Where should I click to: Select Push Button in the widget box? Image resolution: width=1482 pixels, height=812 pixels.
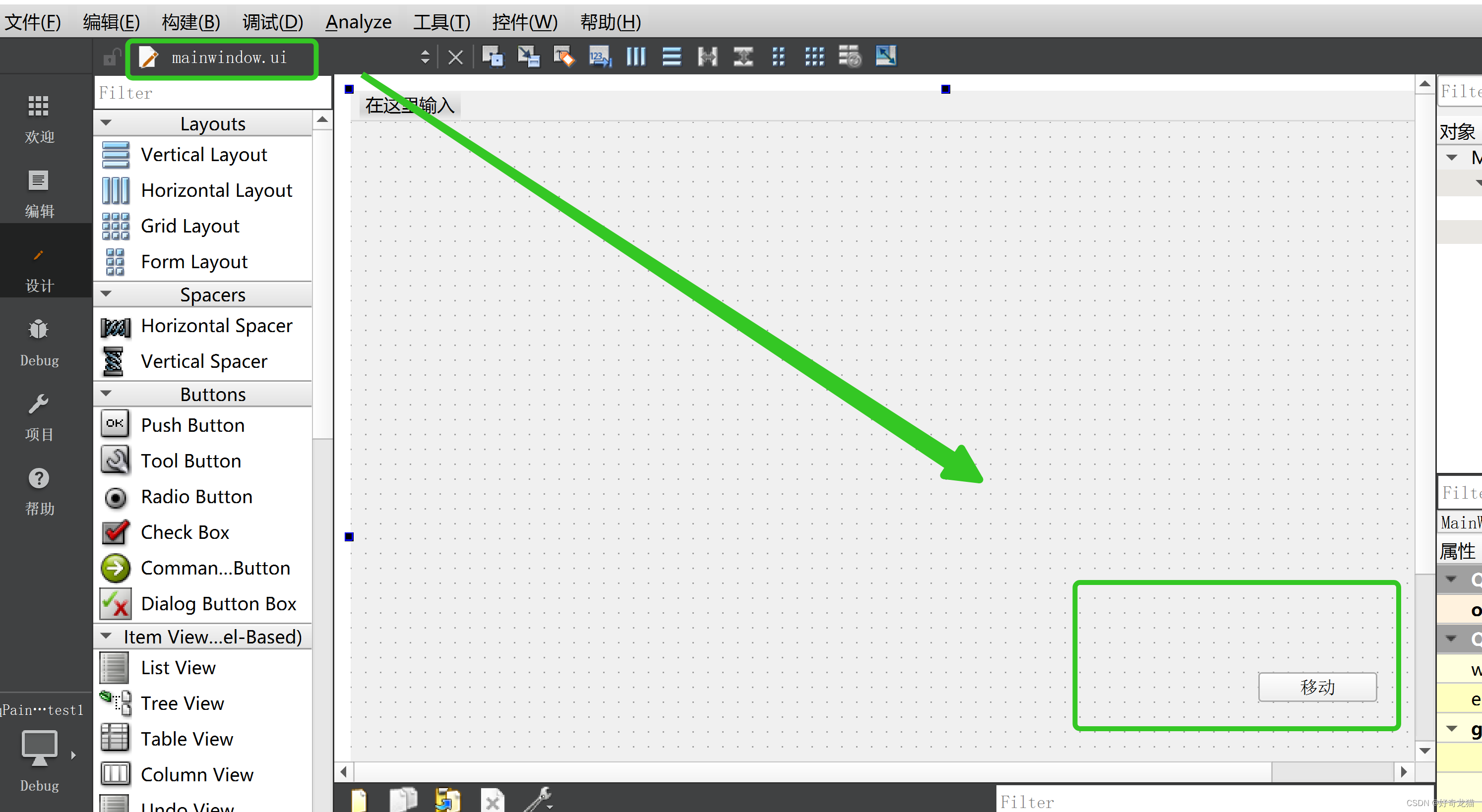(192, 425)
